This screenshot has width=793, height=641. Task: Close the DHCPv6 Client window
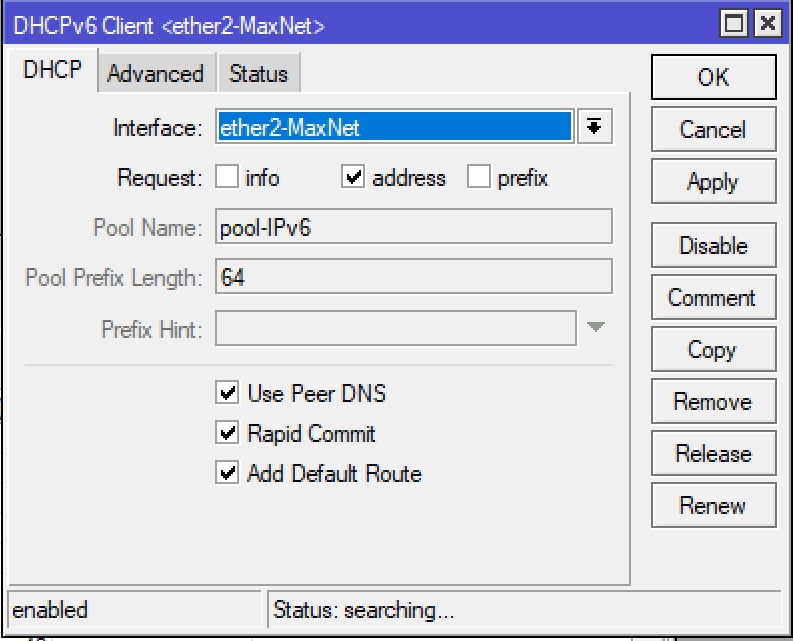[768, 23]
